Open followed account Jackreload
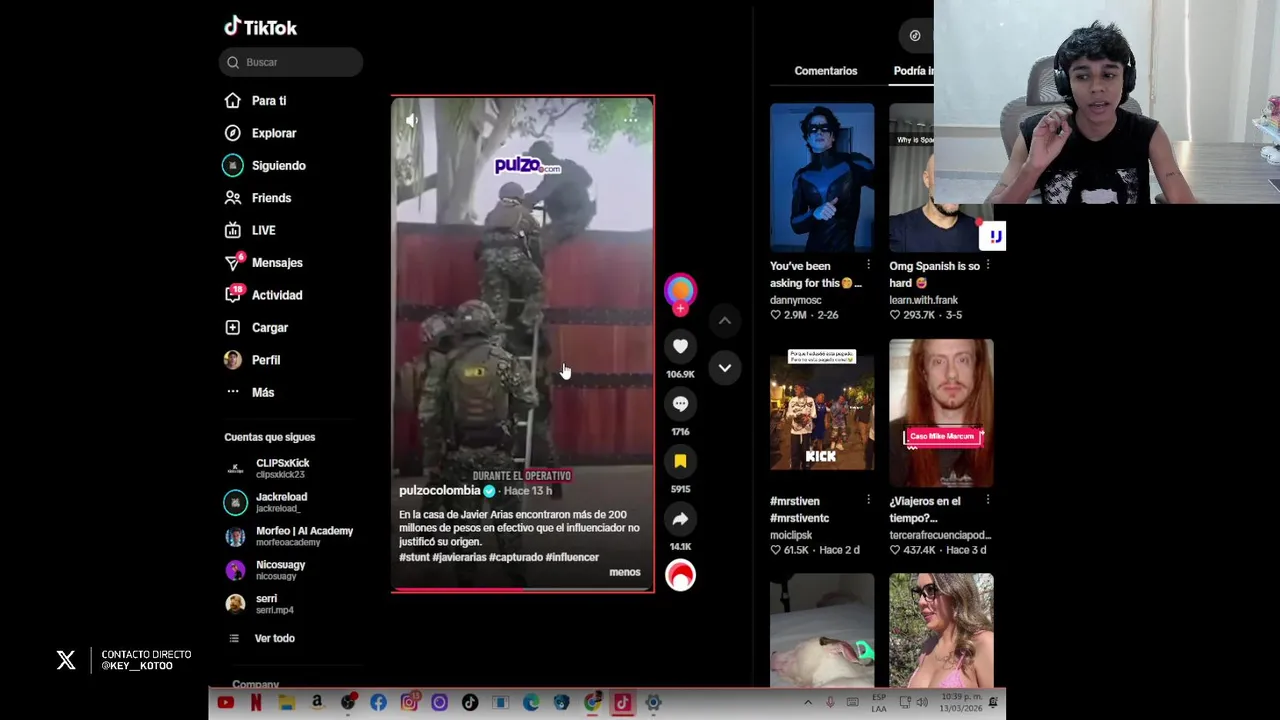1280x720 pixels. coord(266,502)
